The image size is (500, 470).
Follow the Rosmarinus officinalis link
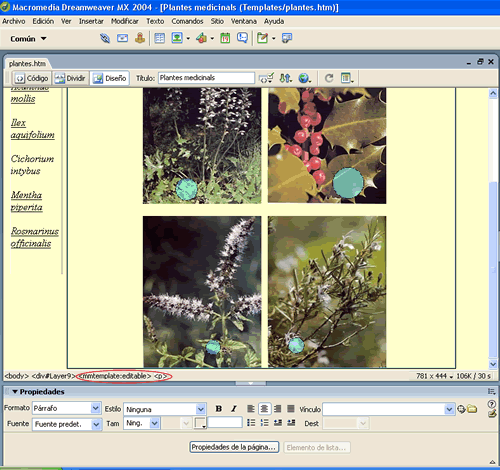(x=34, y=237)
